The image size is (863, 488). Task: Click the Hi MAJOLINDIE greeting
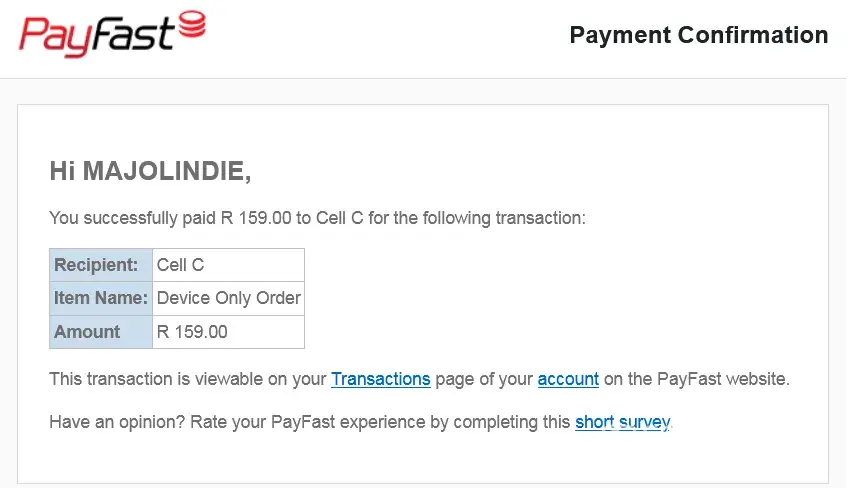[x=150, y=171]
